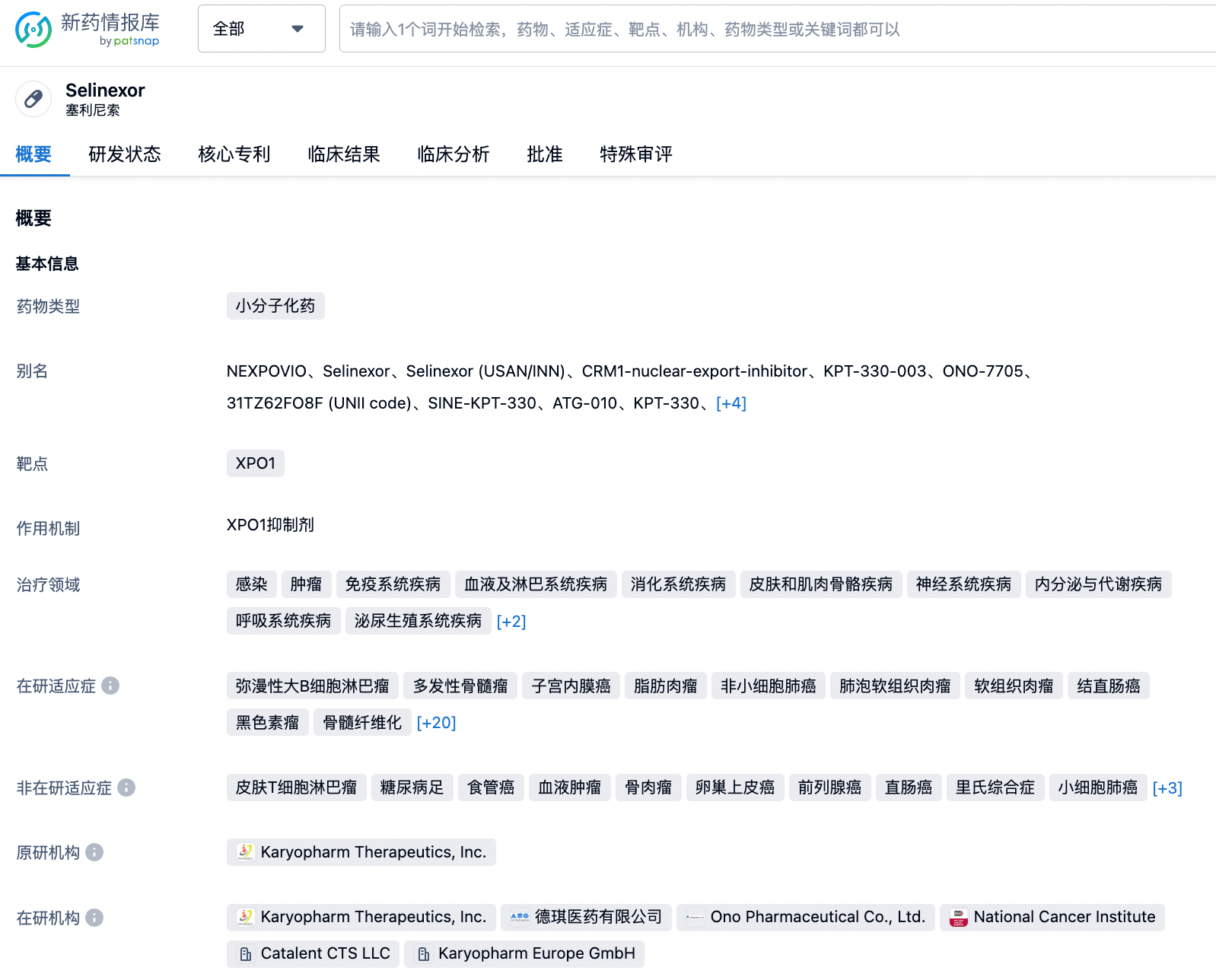
Task: Select the 呼吸系统疾病 tag
Action: pos(283,621)
